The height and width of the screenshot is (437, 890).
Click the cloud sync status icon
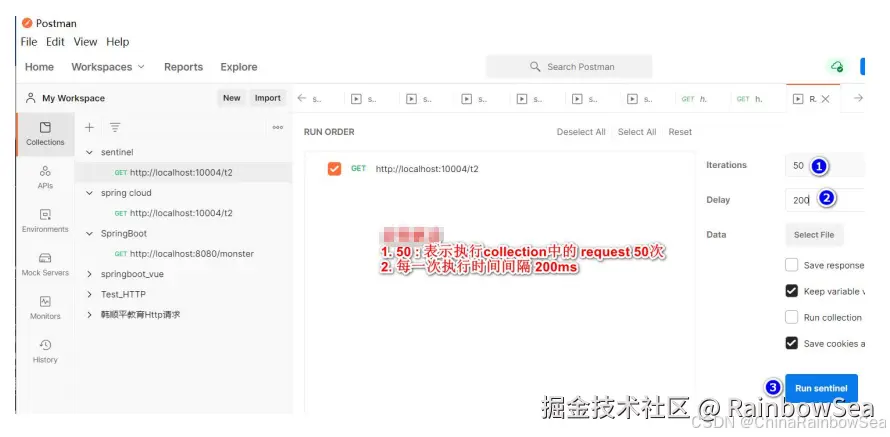837,66
